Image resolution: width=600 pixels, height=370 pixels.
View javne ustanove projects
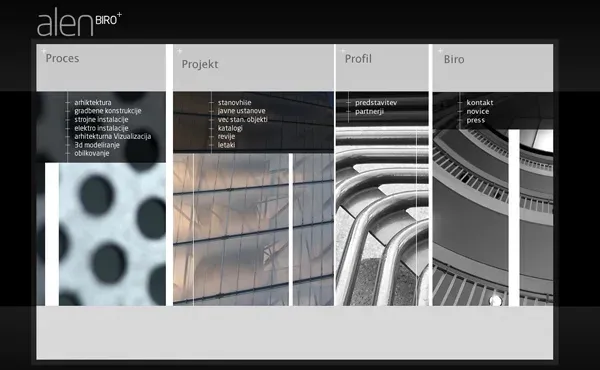[x=241, y=111]
